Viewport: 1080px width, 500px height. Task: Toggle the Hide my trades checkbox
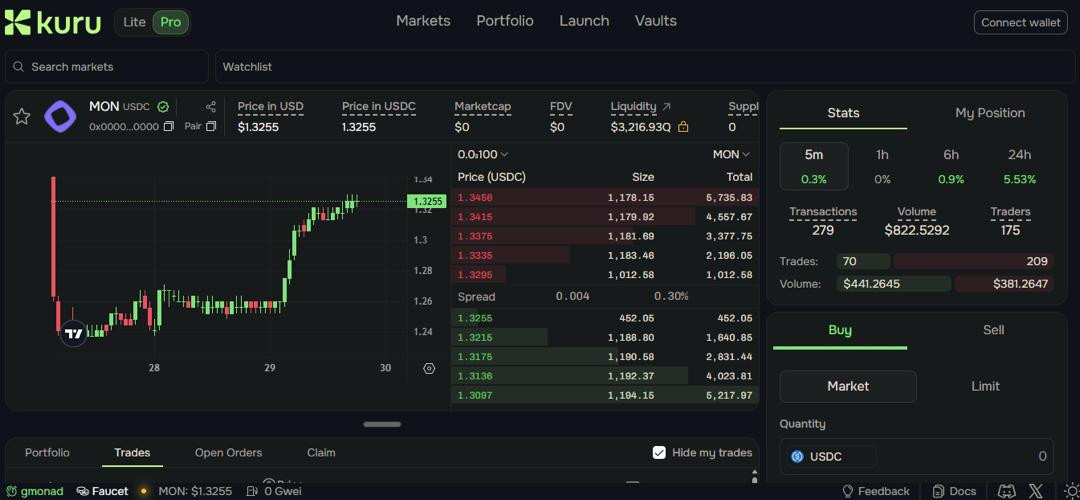659,453
